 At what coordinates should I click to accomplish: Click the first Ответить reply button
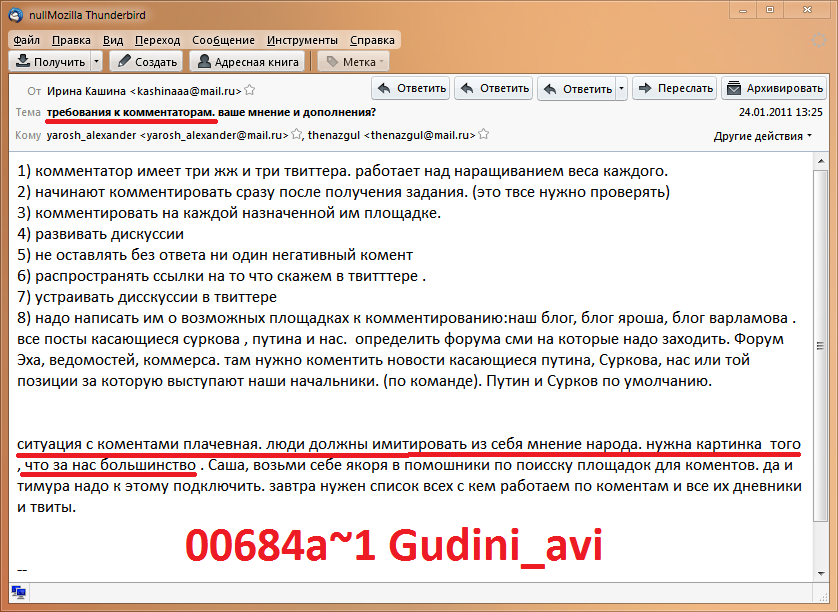(x=410, y=88)
